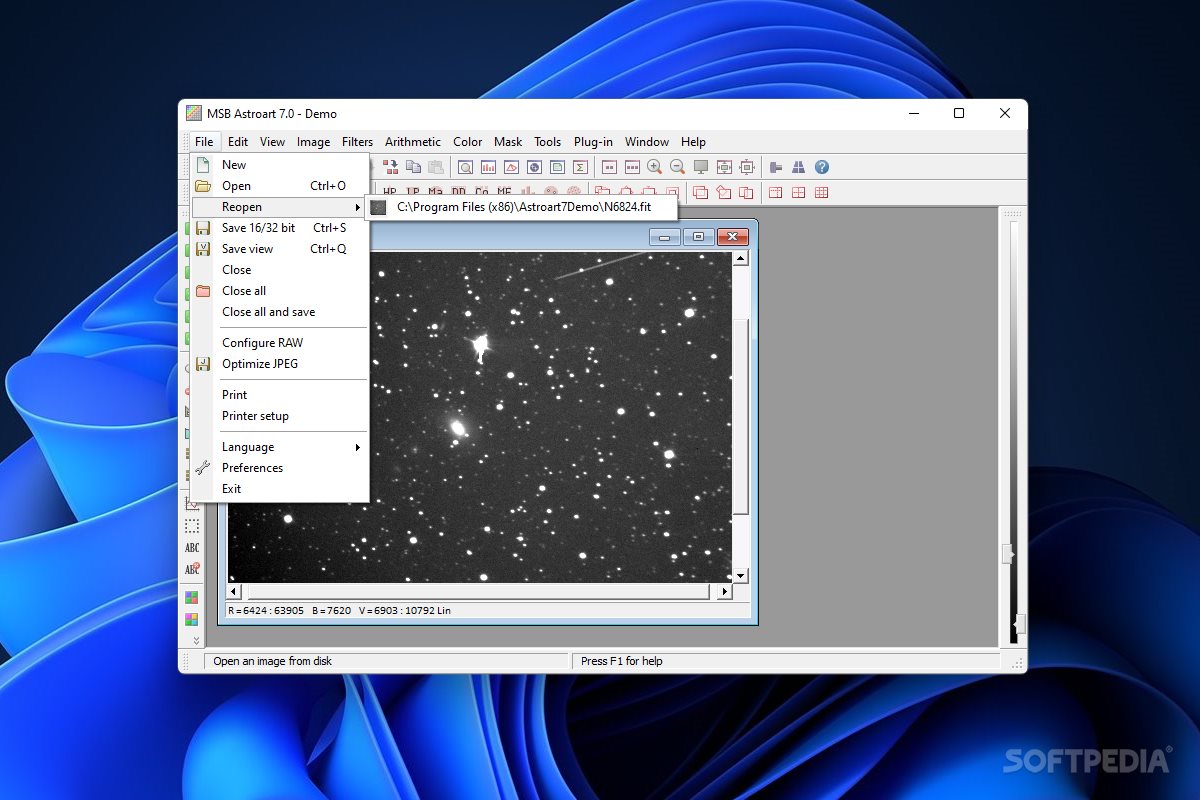Click the zoom in magnifier icon

(655, 167)
